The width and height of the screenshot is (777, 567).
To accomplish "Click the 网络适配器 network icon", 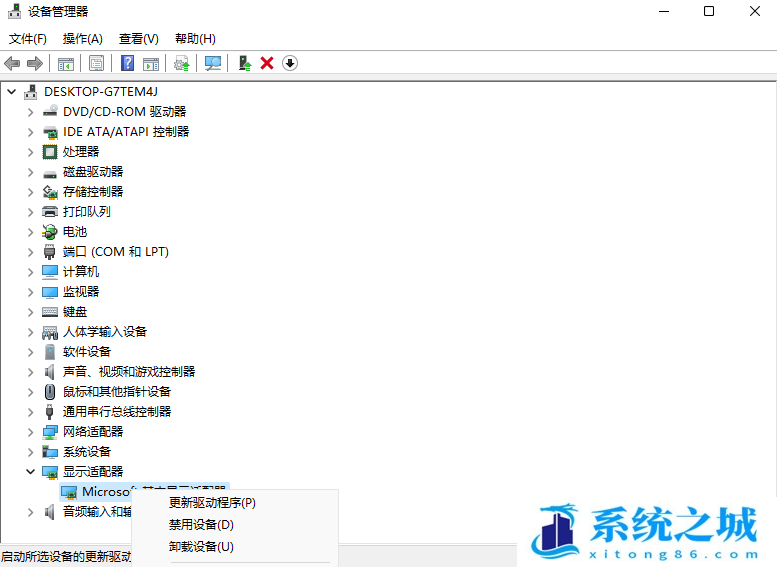I will tap(50, 432).
